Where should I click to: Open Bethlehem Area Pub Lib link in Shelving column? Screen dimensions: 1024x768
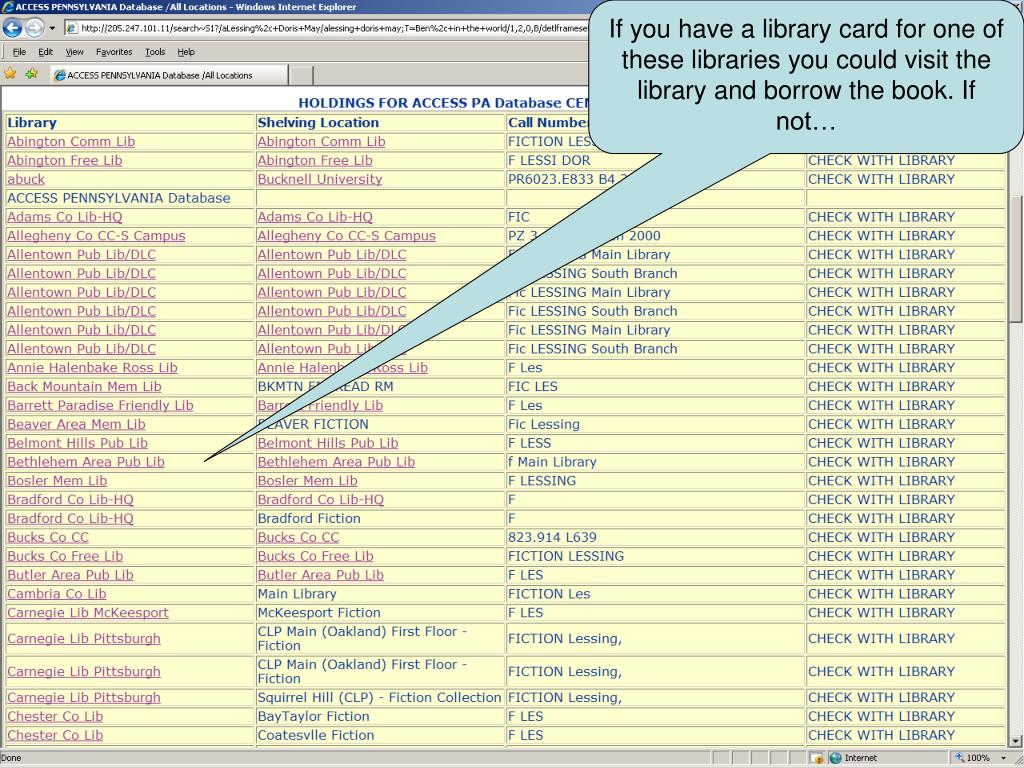[336, 463]
